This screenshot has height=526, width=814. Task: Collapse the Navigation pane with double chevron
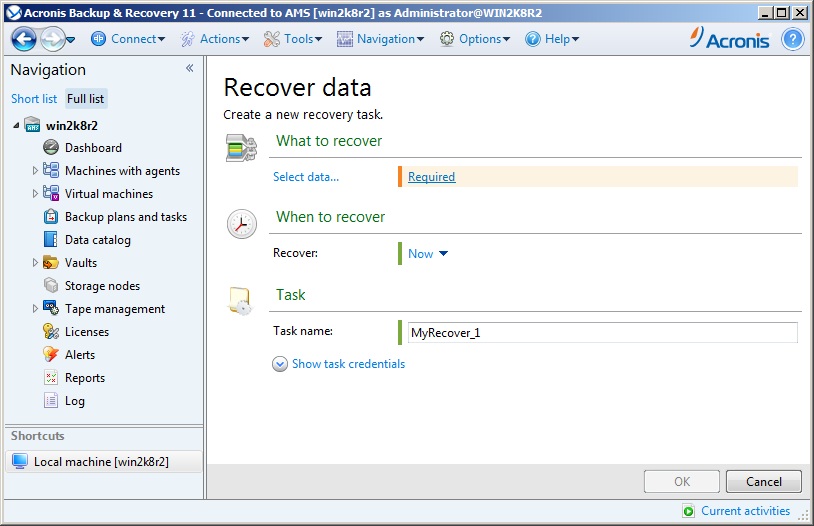[x=189, y=68]
